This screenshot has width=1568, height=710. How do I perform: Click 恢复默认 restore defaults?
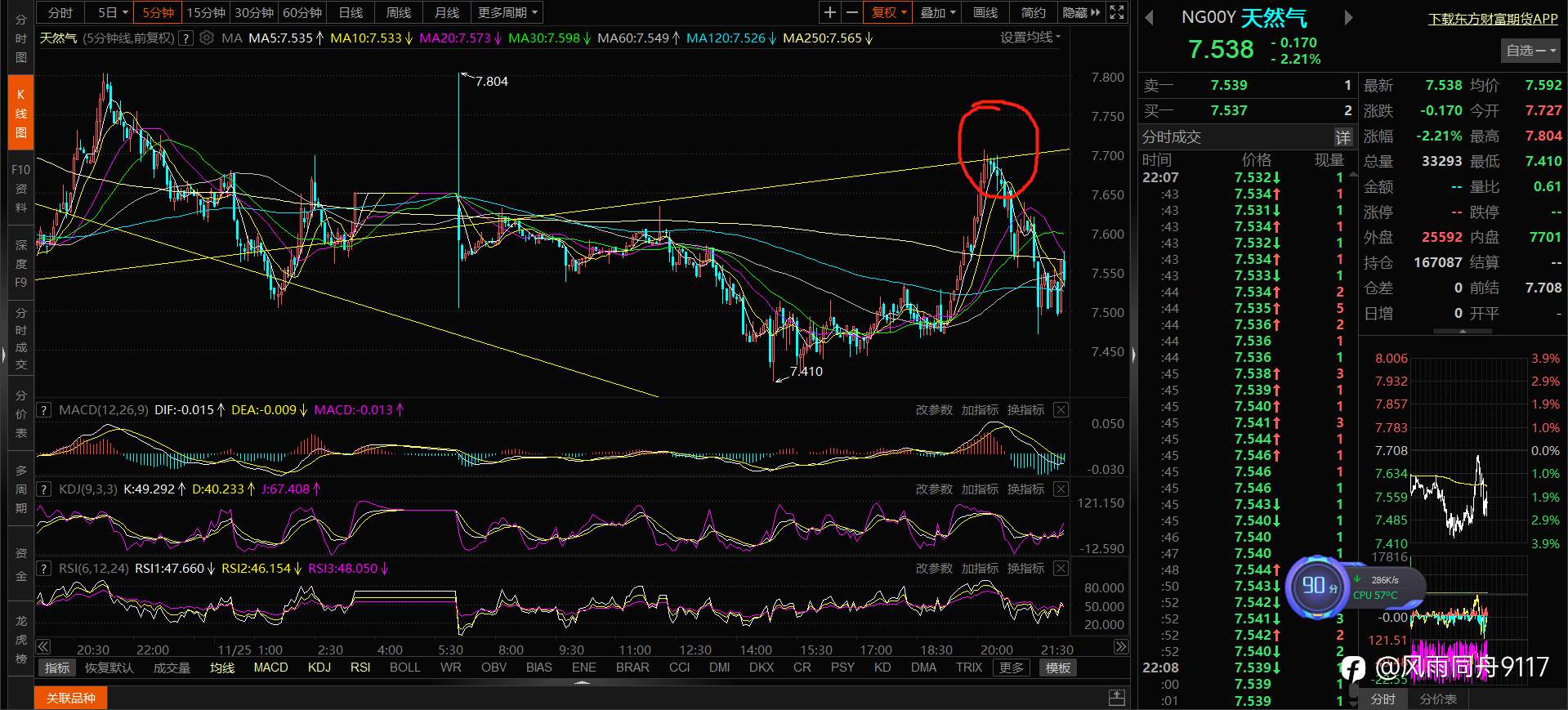click(x=109, y=668)
